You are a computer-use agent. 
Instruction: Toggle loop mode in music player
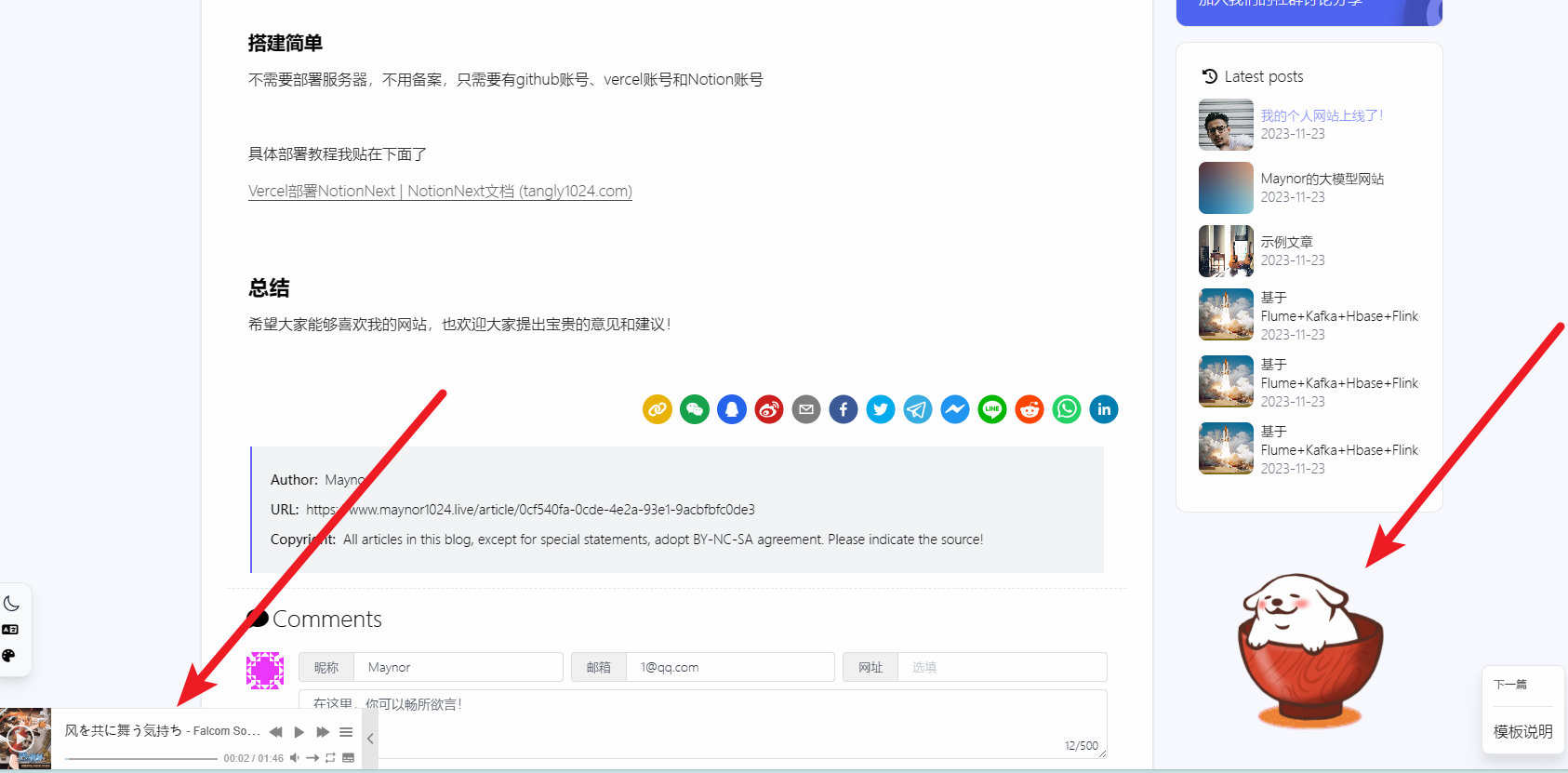point(330,758)
